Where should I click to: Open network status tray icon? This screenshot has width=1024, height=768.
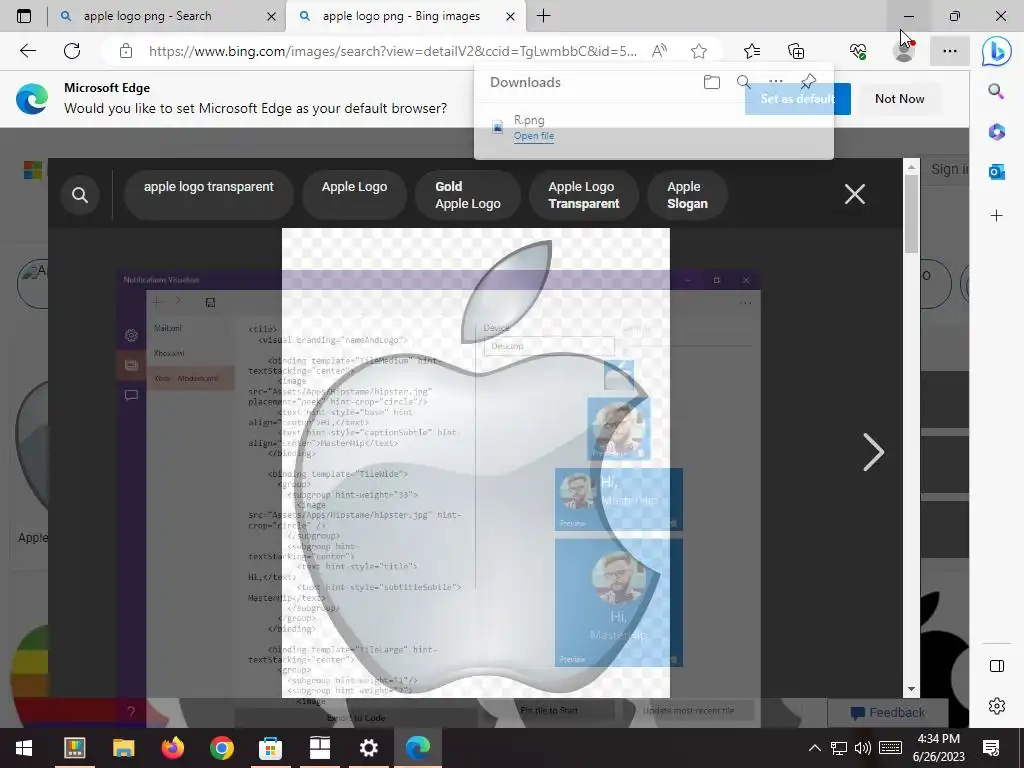[839, 748]
